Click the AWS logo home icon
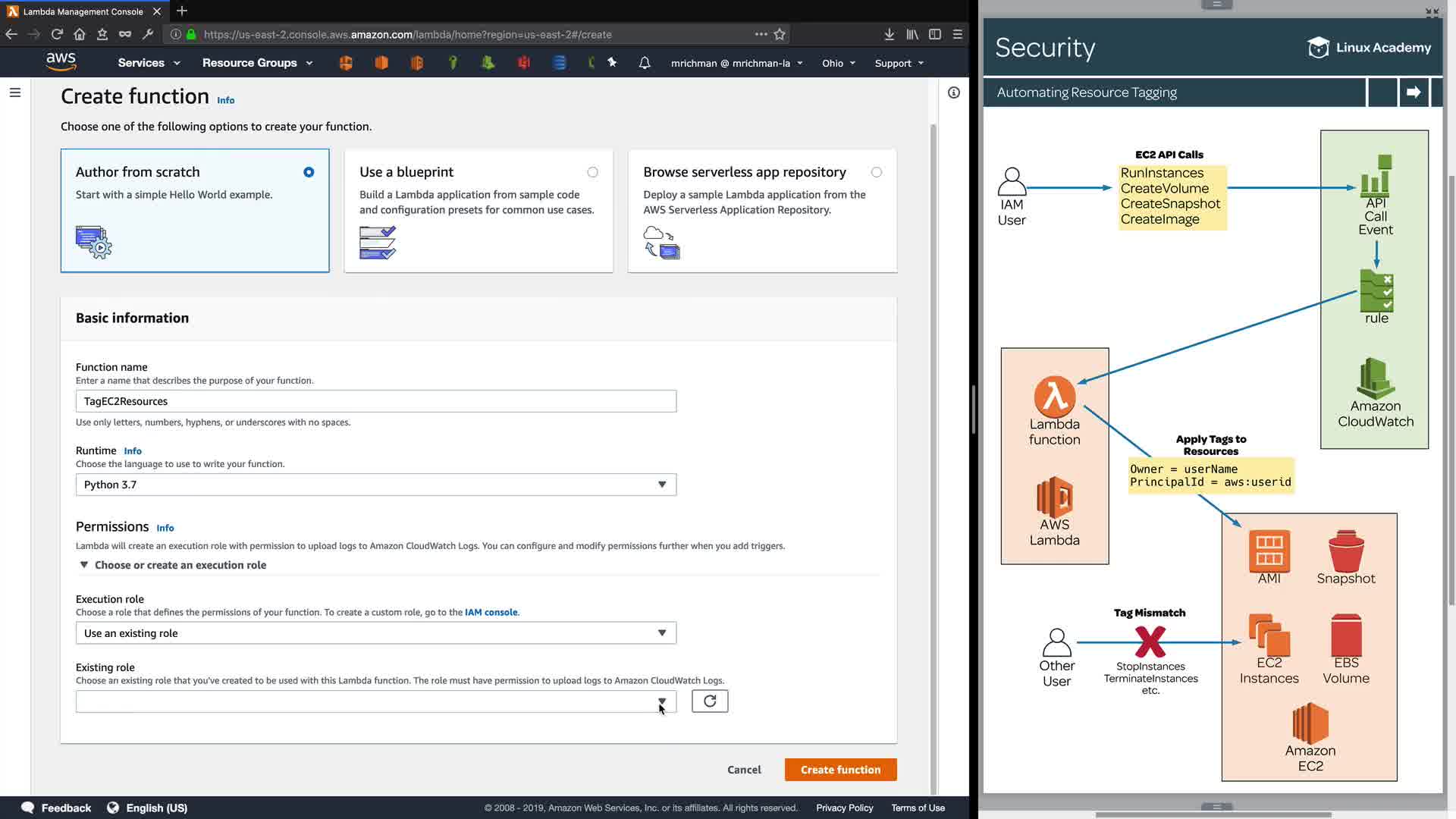This screenshot has height=819, width=1456. point(61,61)
